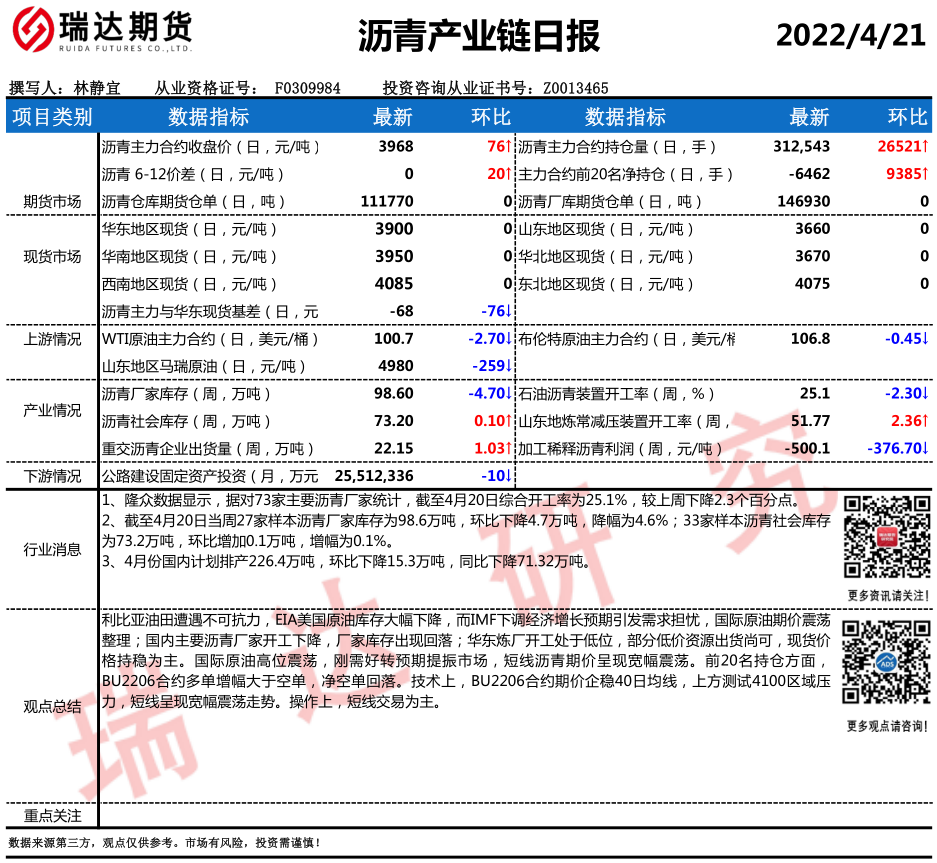This screenshot has width=937, height=863.
Task: Select the 项目类别 column header
Action: [51, 117]
